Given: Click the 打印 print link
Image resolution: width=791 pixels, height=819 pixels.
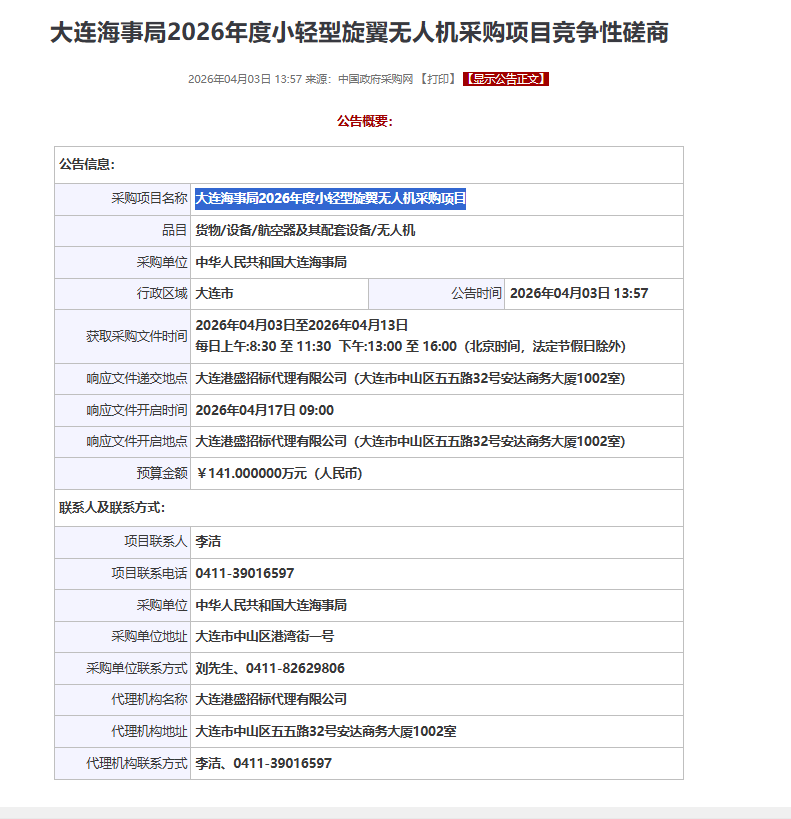Looking at the screenshot, I should click(439, 79).
